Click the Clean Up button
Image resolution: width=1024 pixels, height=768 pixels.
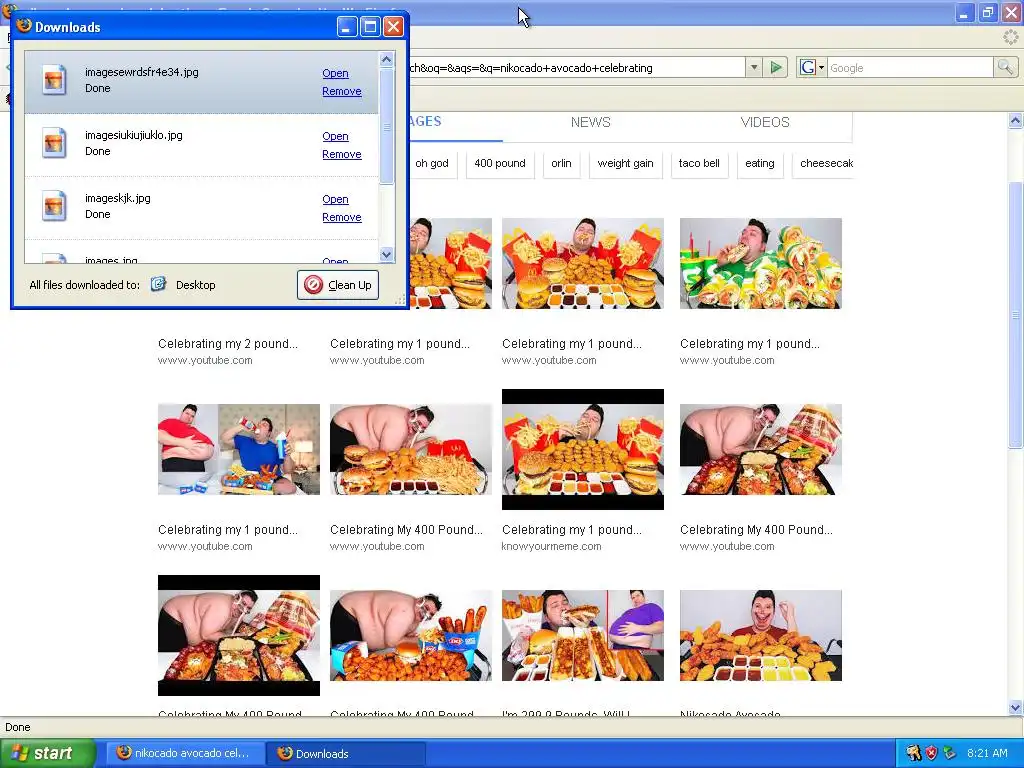(x=338, y=285)
